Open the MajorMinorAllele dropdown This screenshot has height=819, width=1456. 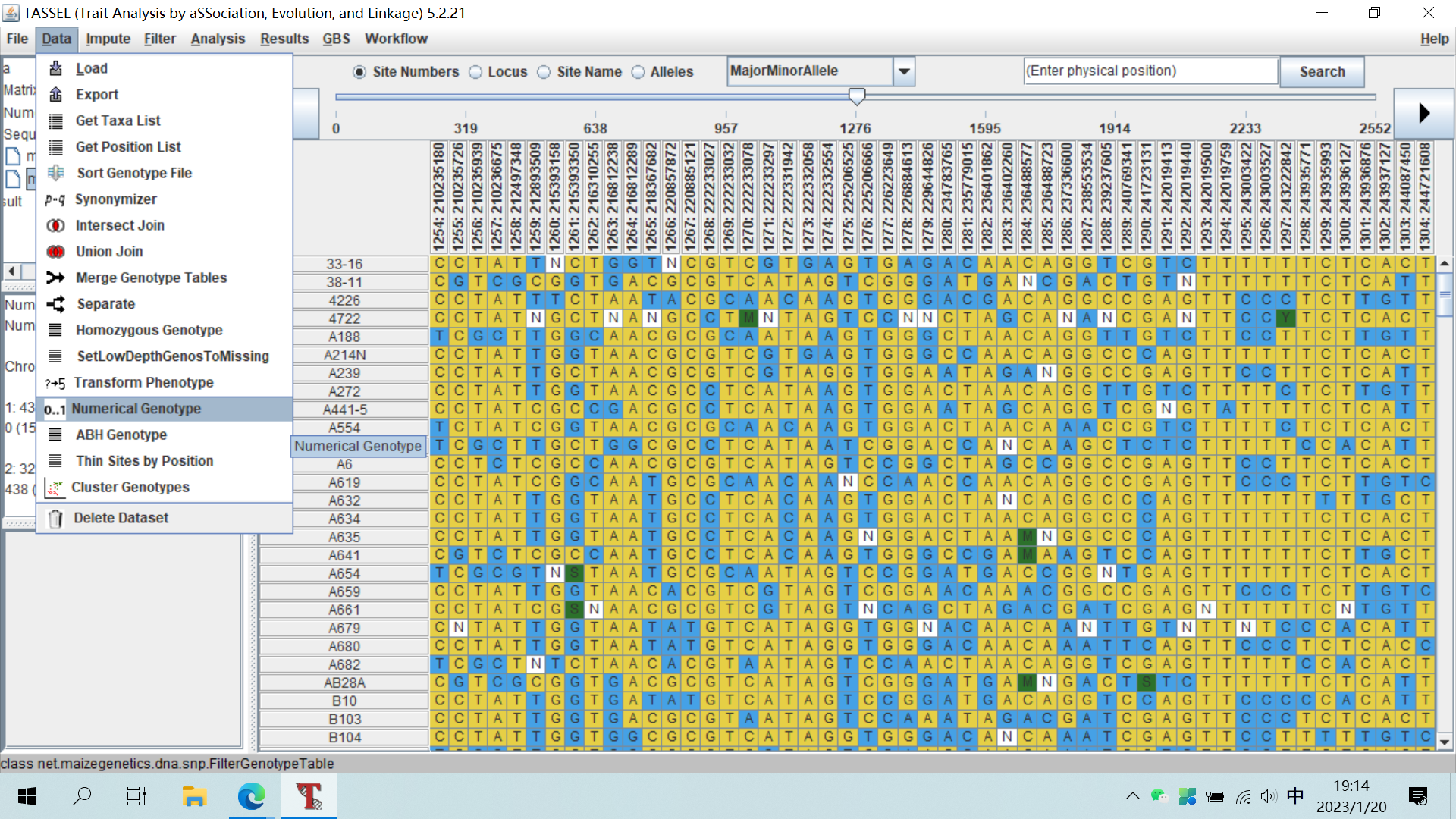pos(903,71)
